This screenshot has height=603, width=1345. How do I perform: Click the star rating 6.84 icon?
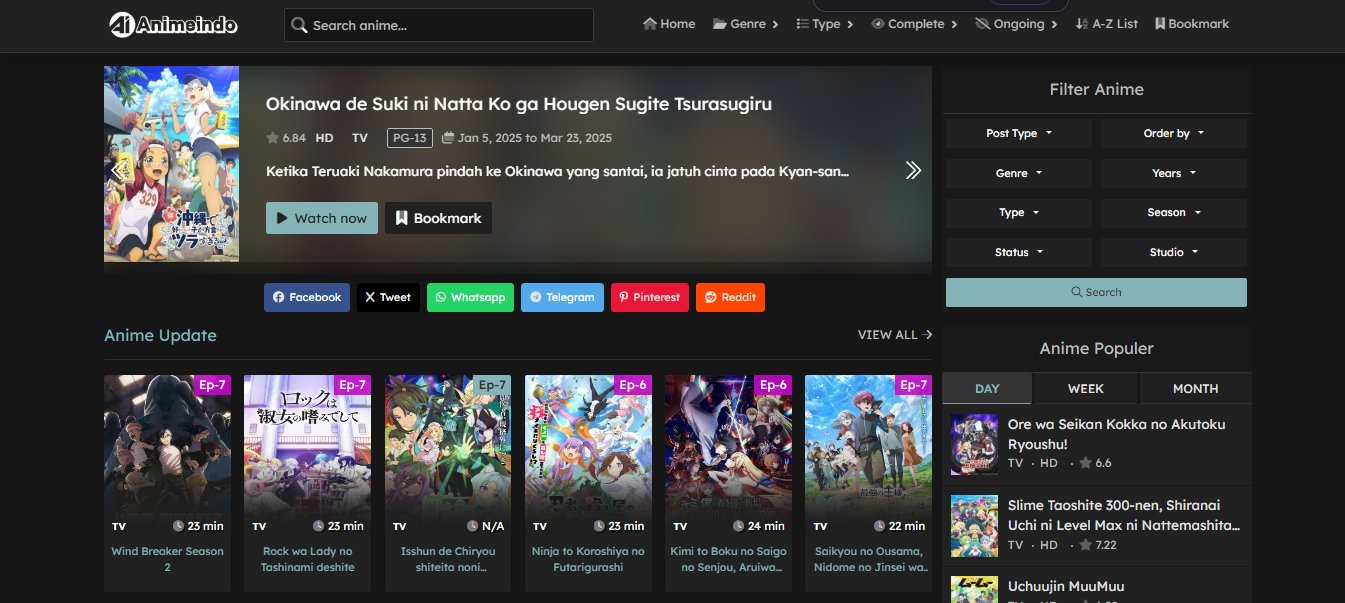[x=272, y=138]
